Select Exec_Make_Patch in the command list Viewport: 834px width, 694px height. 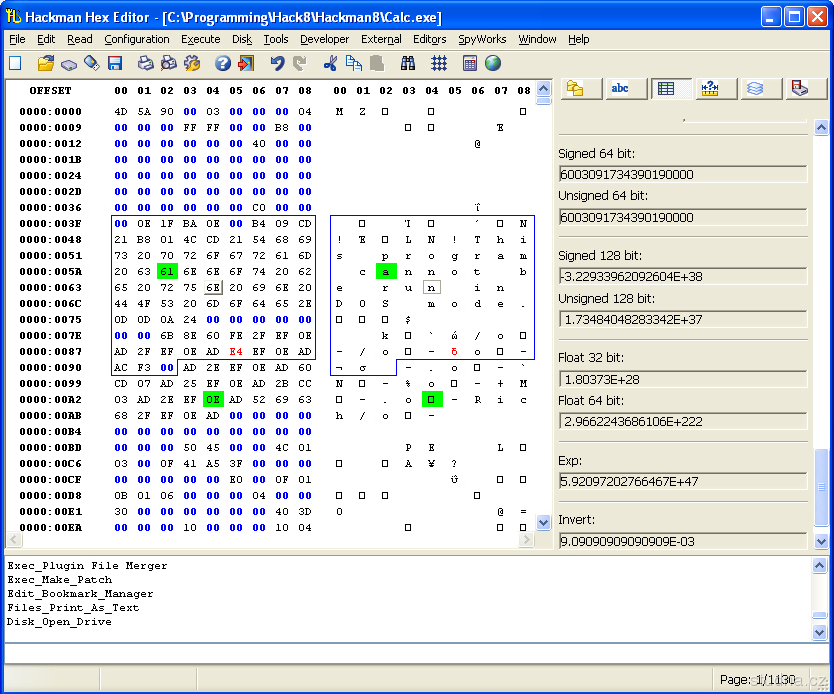60,580
